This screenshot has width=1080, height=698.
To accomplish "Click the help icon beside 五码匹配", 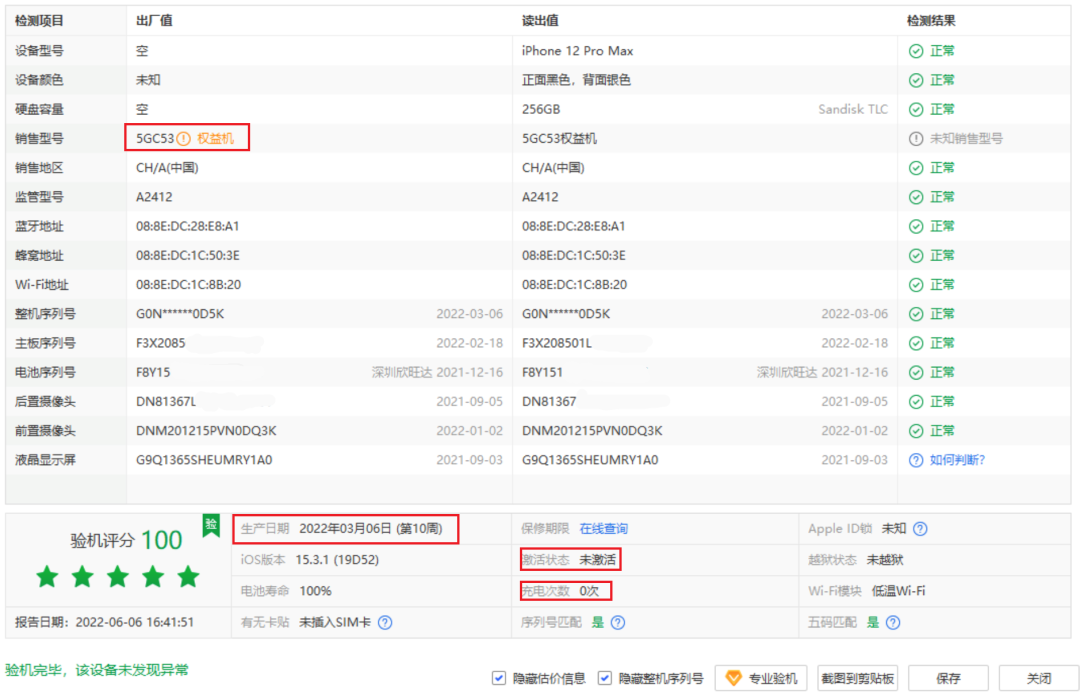I will pyautogui.click(x=893, y=623).
